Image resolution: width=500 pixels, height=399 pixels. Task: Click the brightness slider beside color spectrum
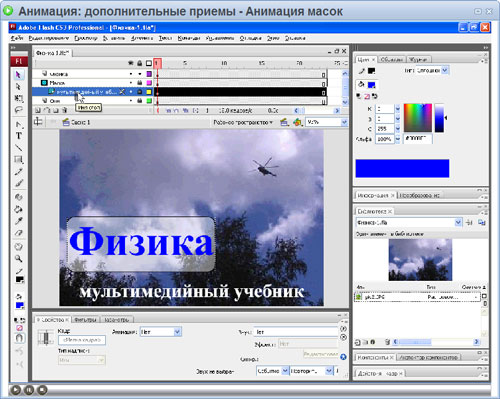(439, 118)
